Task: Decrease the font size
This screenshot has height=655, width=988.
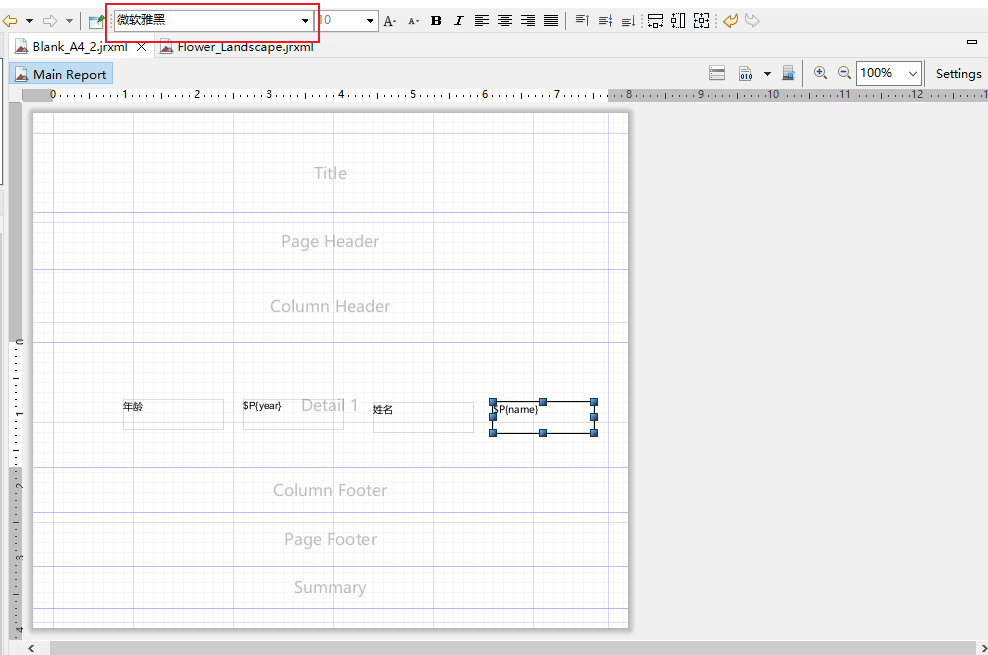Action: [413, 21]
